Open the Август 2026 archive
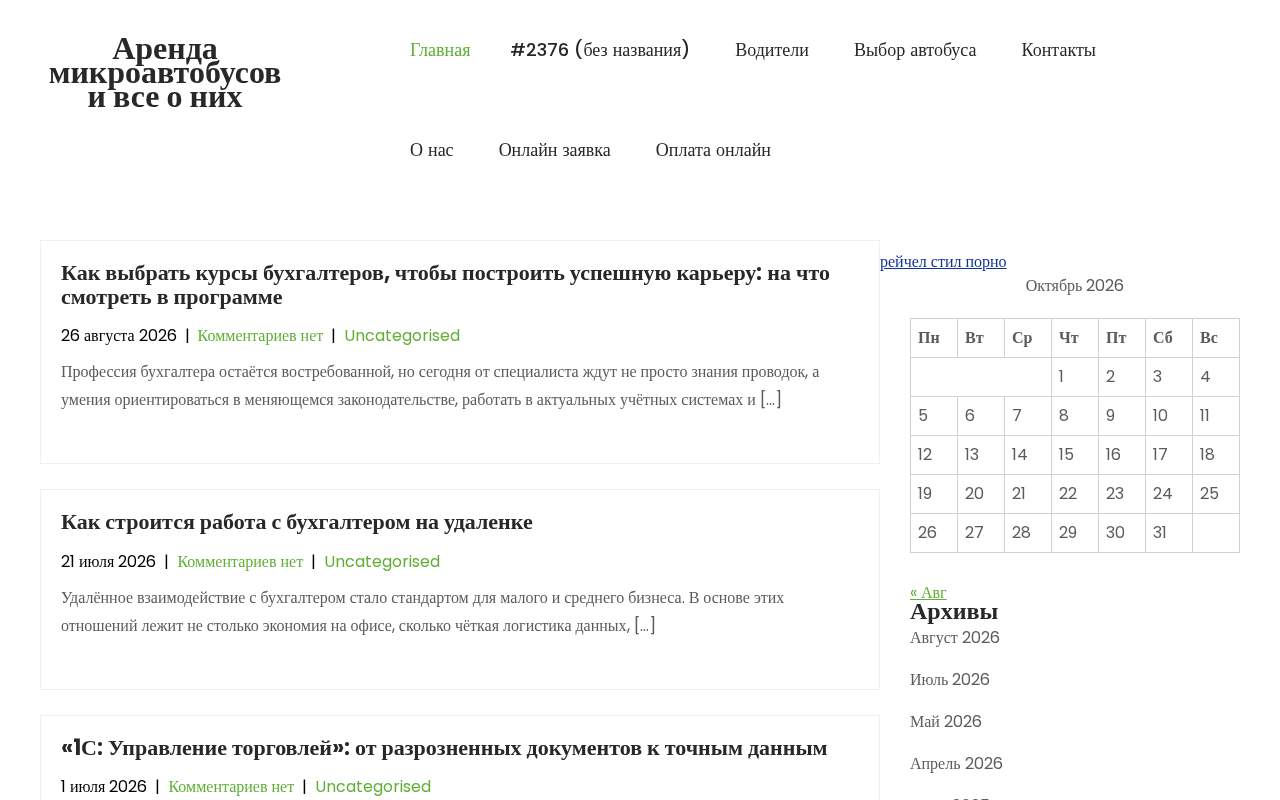1280x800 pixels. pyautogui.click(x=955, y=638)
